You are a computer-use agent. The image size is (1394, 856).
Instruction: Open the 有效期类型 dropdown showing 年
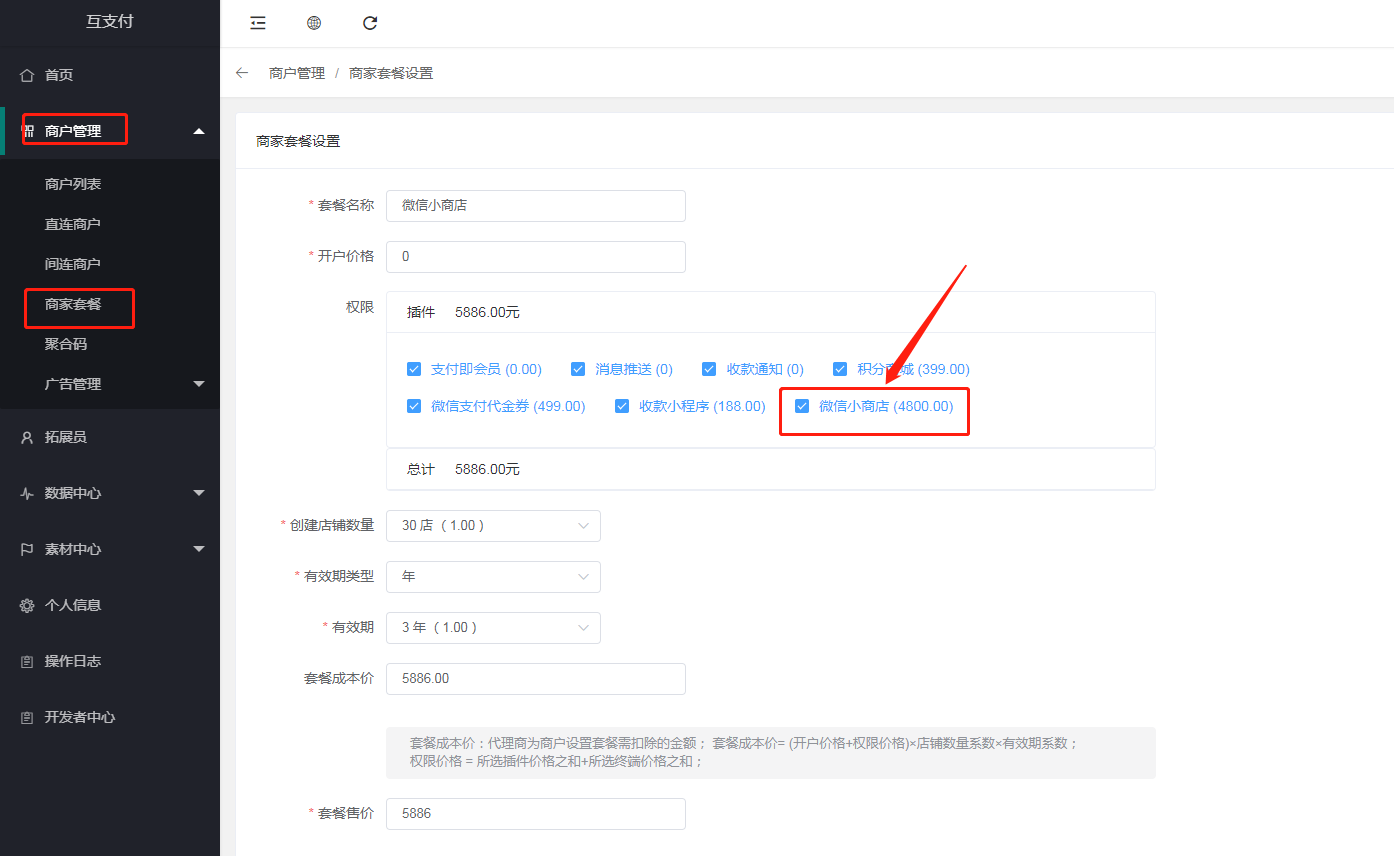click(493, 576)
